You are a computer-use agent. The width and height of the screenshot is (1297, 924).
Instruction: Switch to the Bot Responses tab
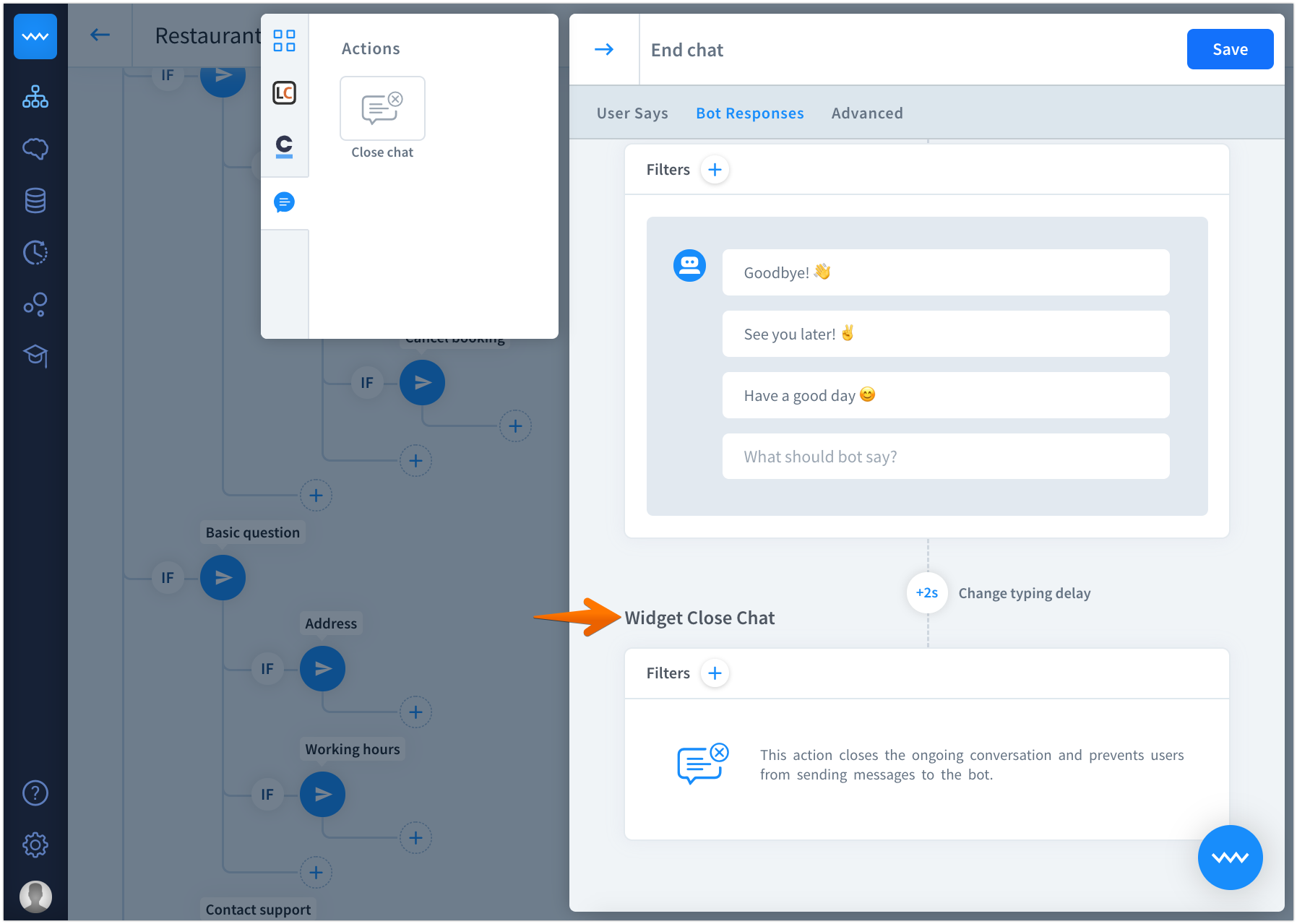pyautogui.click(x=749, y=113)
